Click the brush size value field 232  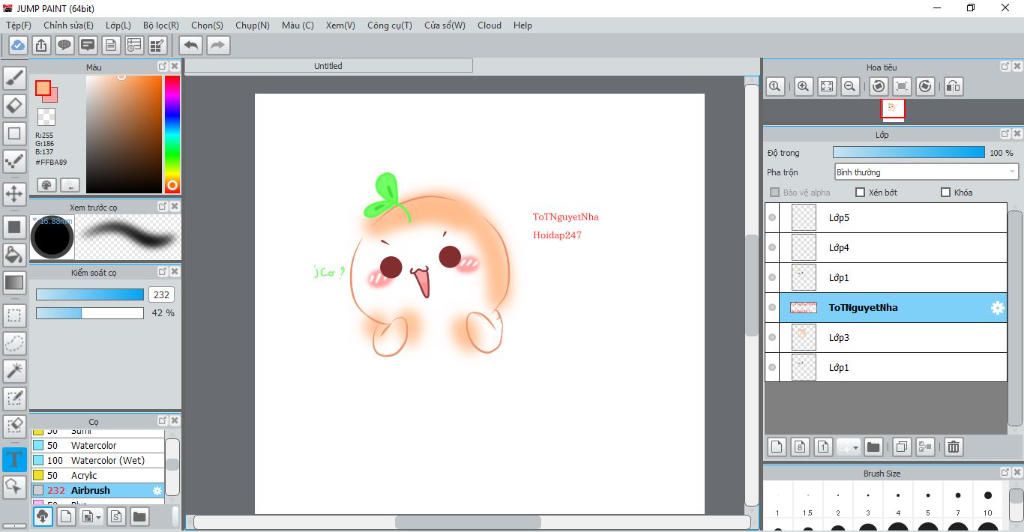(161, 294)
